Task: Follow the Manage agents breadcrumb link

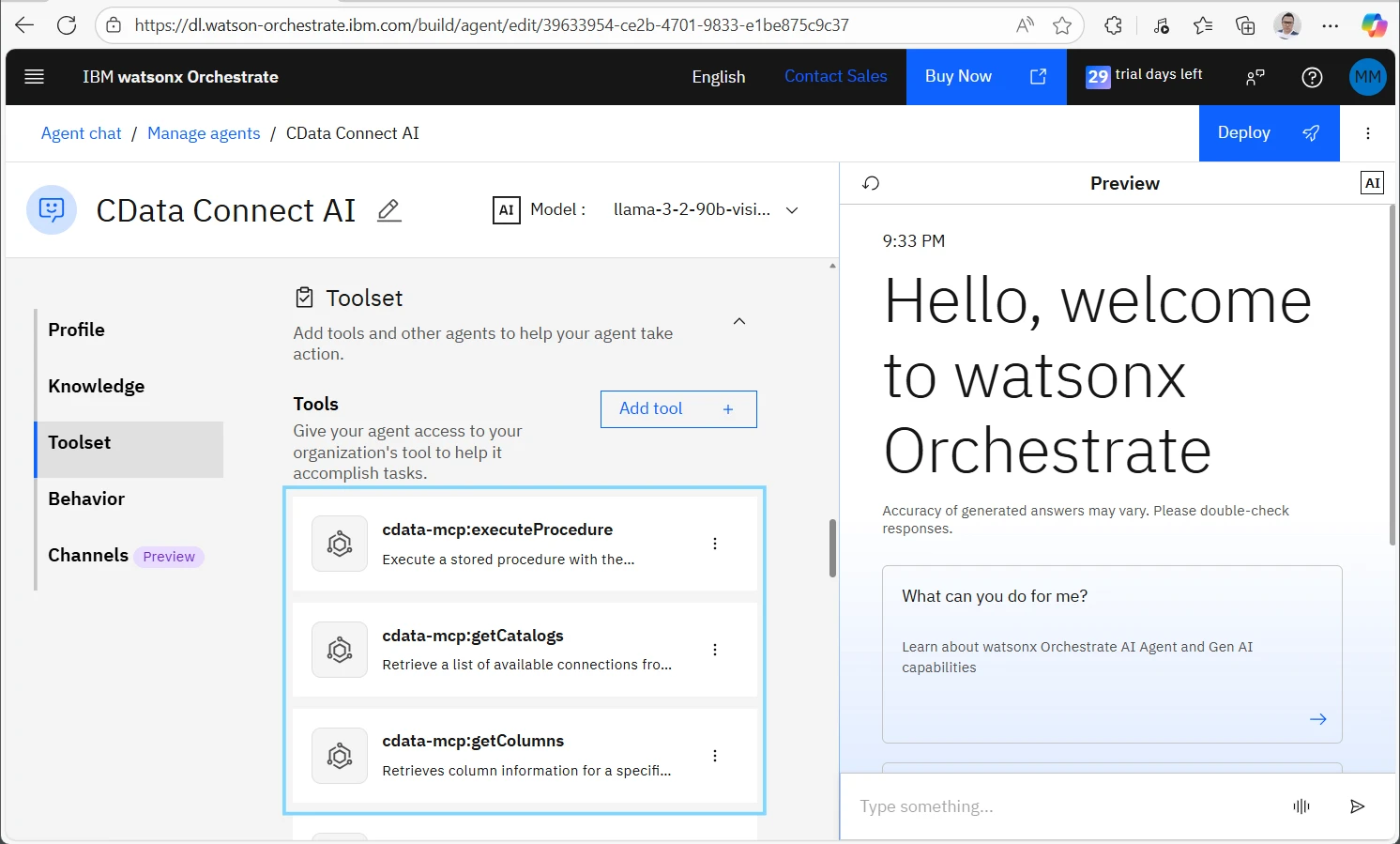Action: tap(204, 133)
